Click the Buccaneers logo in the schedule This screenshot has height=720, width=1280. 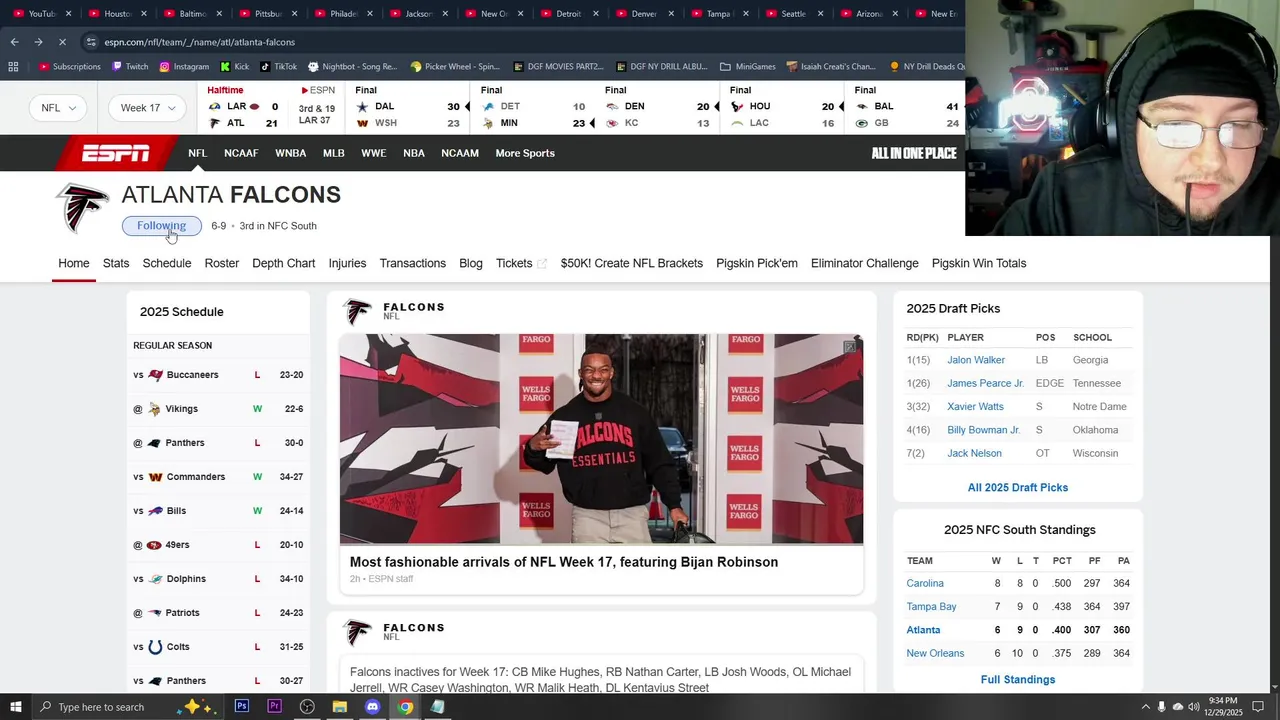155,375
